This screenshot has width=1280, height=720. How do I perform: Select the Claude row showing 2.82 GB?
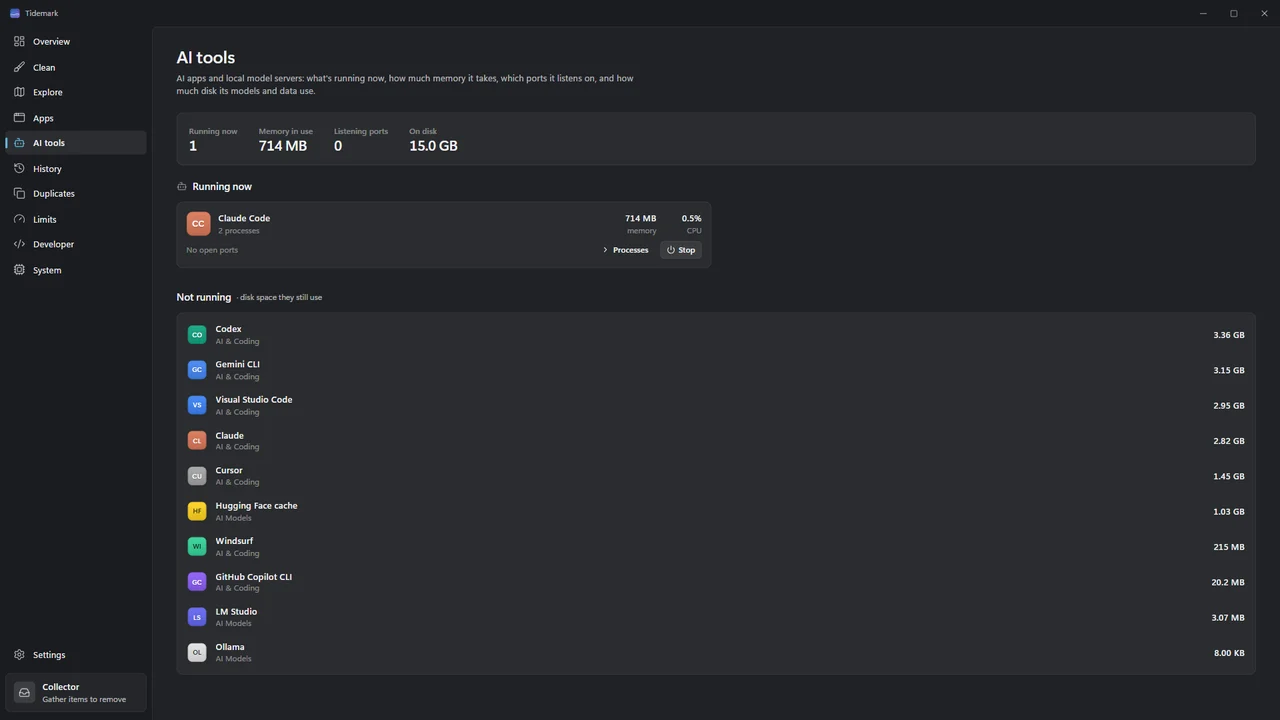click(716, 441)
